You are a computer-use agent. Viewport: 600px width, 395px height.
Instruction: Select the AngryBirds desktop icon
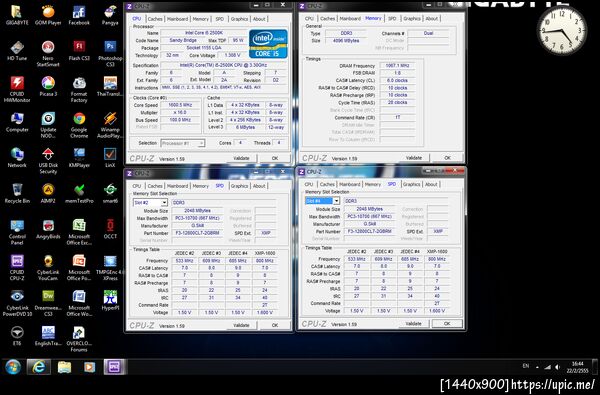click(48, 229)
